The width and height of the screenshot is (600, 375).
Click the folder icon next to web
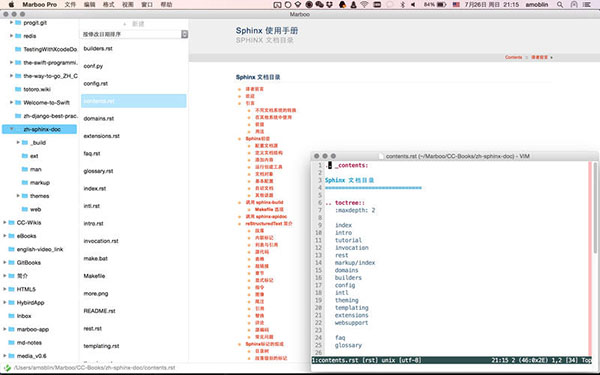tap(24, 209)
